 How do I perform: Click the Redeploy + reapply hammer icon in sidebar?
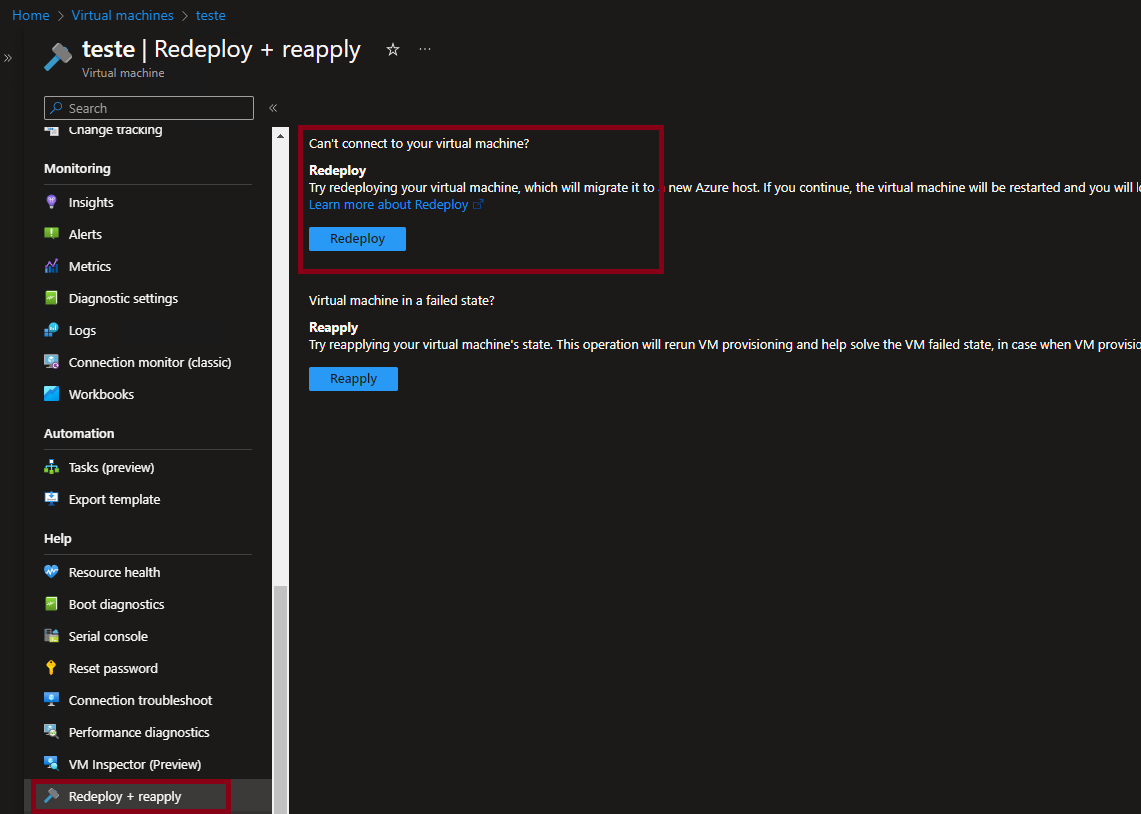51,796
